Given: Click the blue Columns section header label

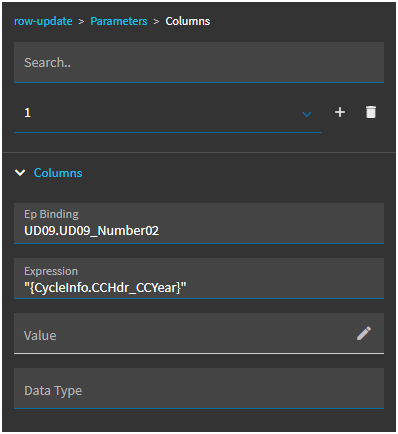Looking at the screenshot, I should point(58,173).
